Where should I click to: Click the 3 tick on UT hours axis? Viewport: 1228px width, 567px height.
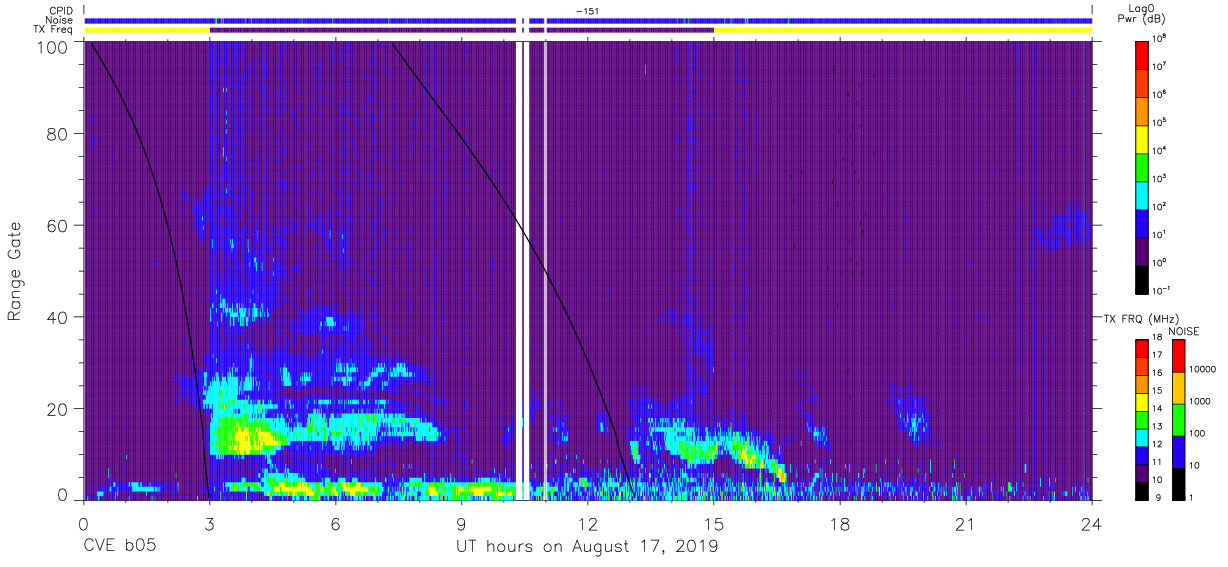209,524
